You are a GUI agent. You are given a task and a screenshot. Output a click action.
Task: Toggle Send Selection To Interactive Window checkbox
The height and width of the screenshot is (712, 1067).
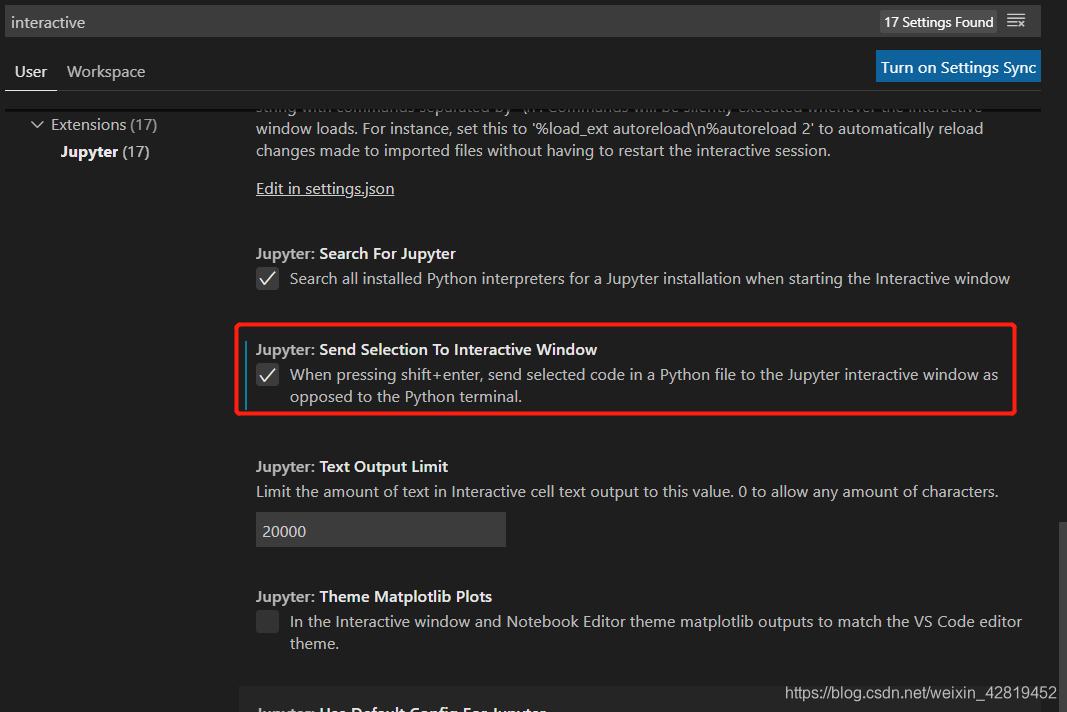267,374
